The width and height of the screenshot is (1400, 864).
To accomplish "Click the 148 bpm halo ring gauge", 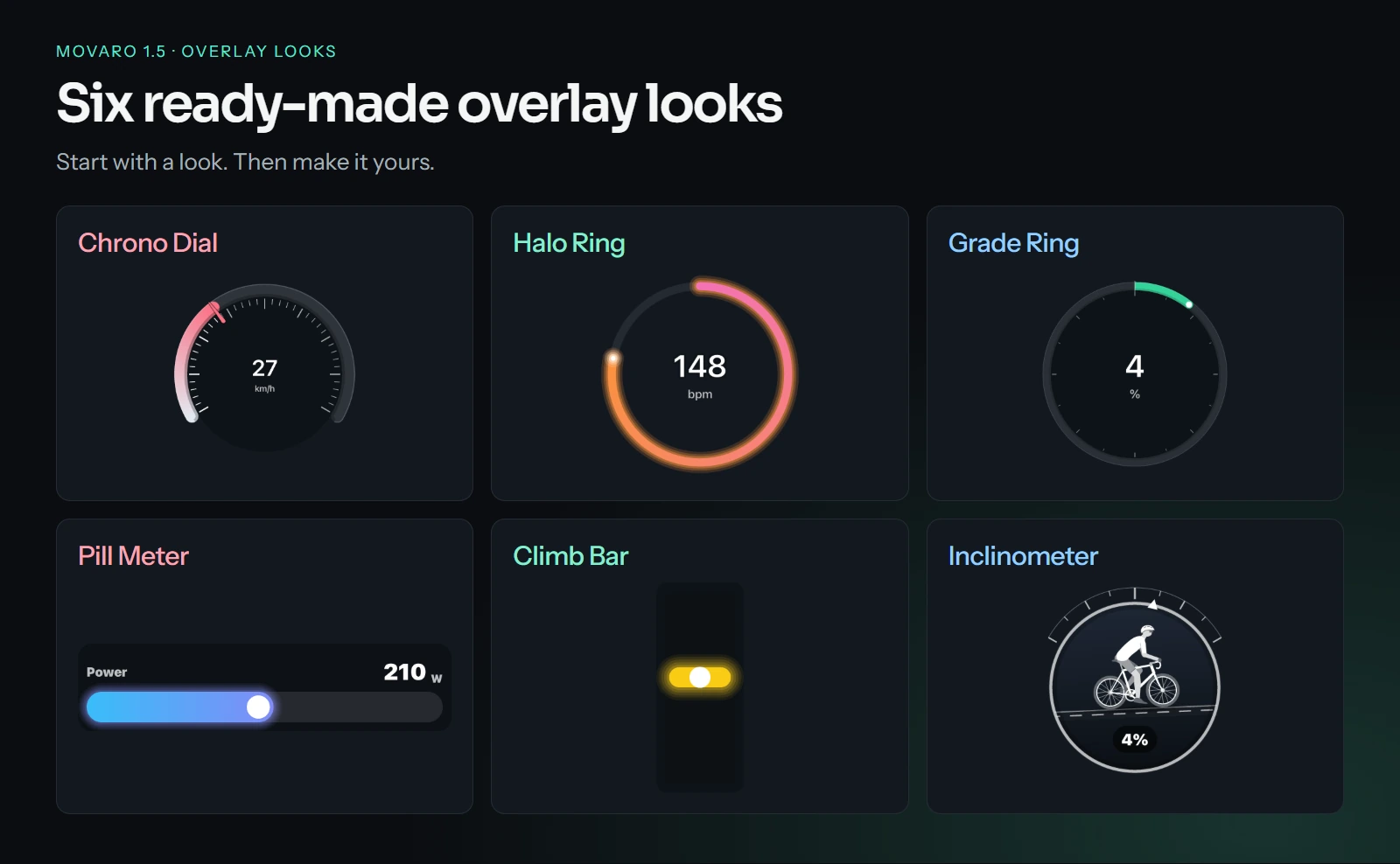I will 700,374.
